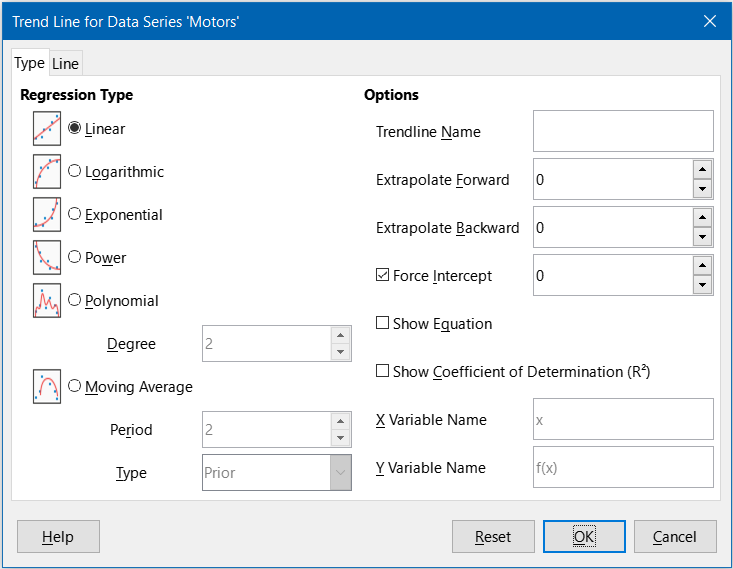Click the Degree number field
The image size is (733, 569).
(x=266, y=344)
